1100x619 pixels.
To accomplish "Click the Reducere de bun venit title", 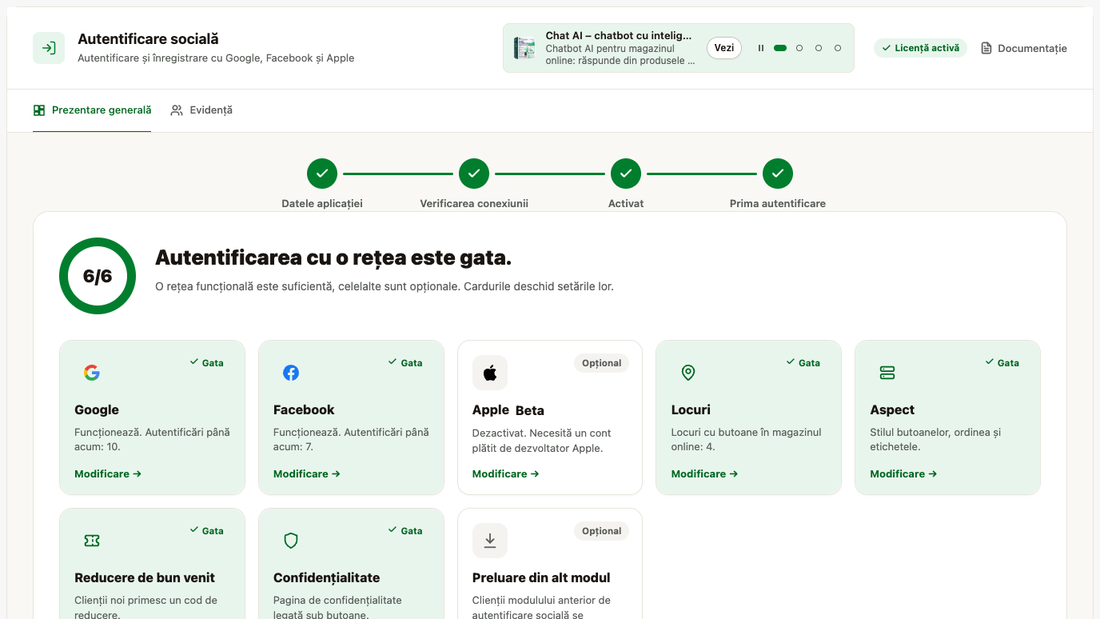I will 145,578.
